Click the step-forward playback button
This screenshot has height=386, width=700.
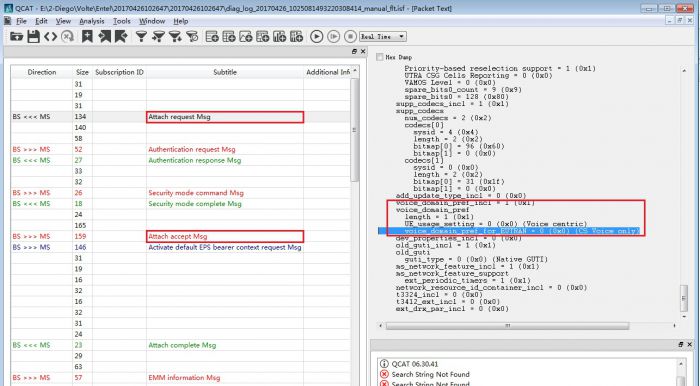tap(333, 37)
